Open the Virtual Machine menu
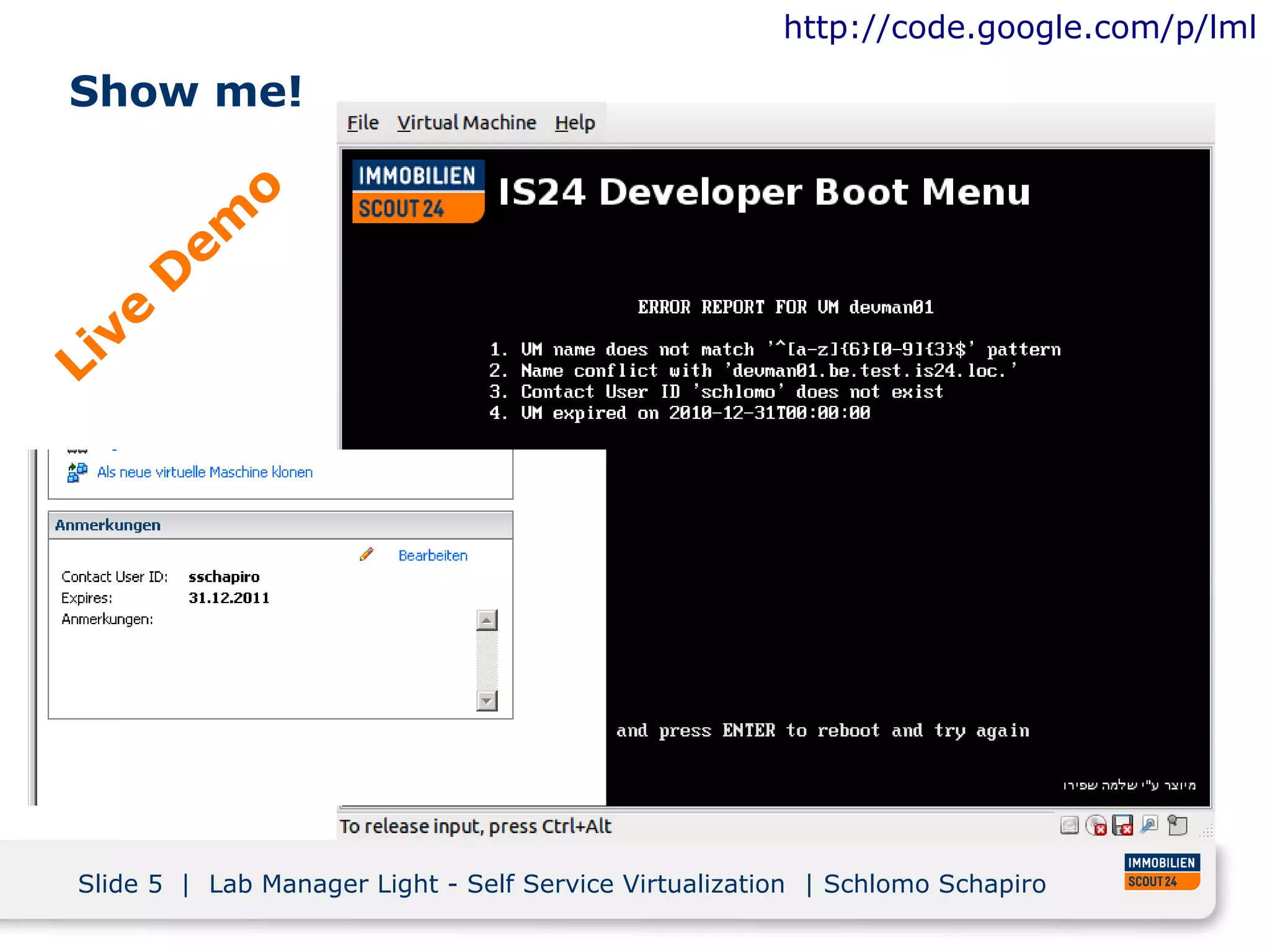The width and height of the screenshot is (1270, 952). (466, 123)
